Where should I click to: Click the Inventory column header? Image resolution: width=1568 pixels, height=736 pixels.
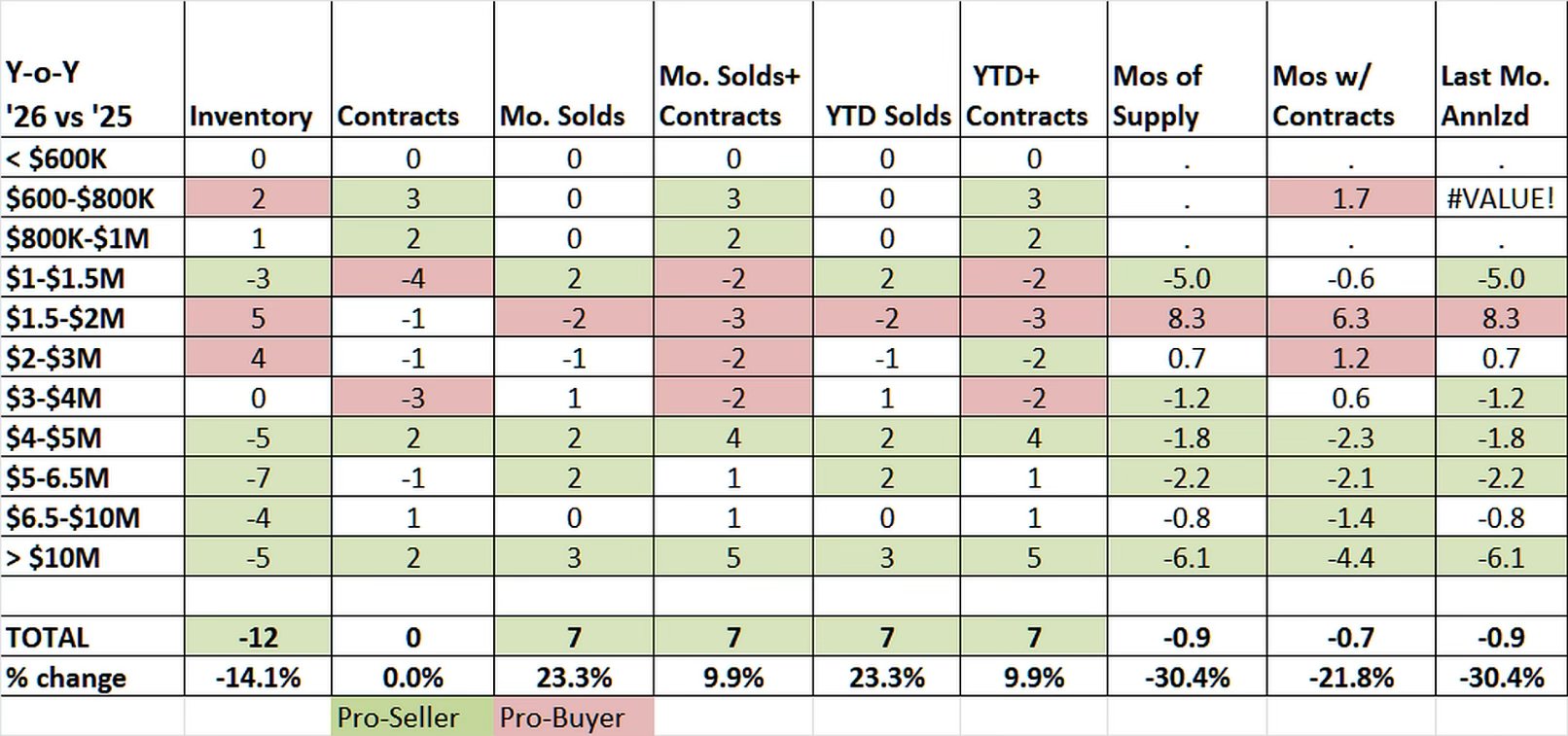click(x=251, y=116)
